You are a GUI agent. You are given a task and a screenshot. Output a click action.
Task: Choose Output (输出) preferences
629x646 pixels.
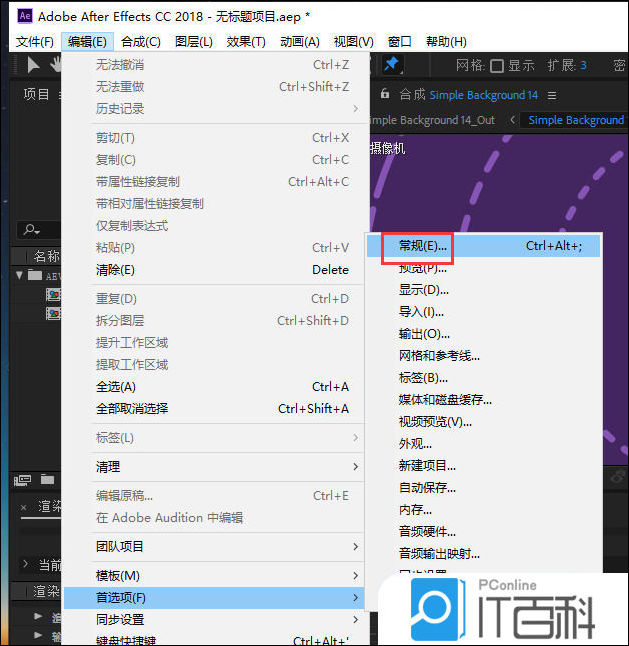pyautogui.click(x=483, y=334)
